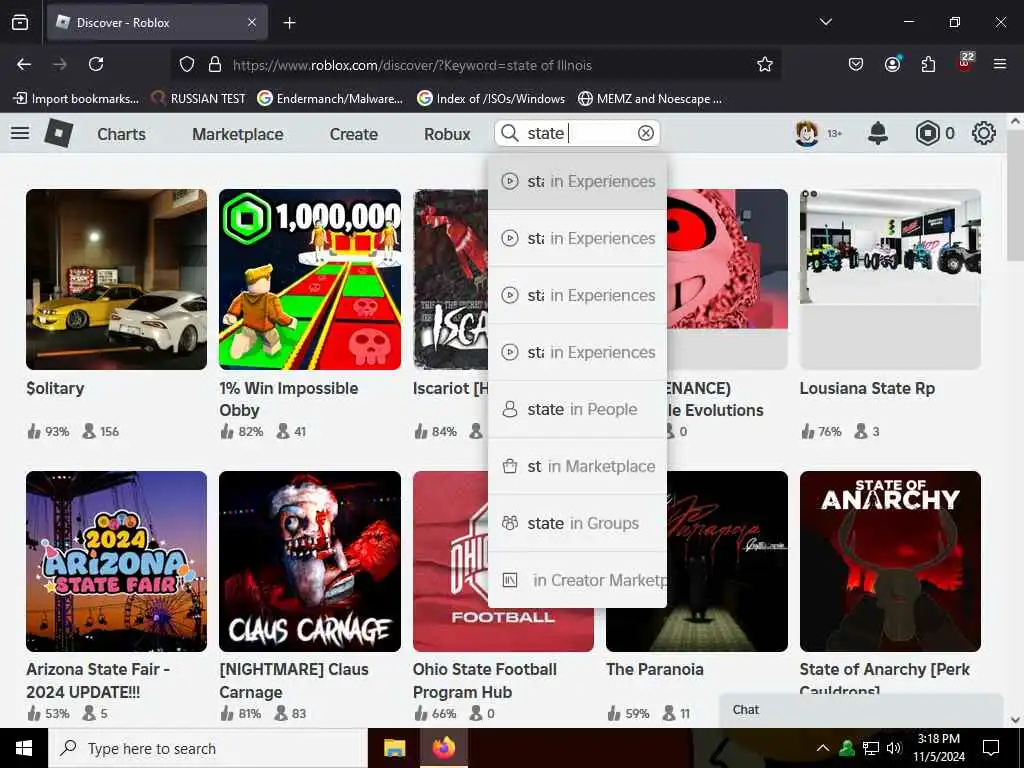Open the $olitary experience thumbnail
The width and height of the screenshot is (1024, 768).
tap(116, 280)
